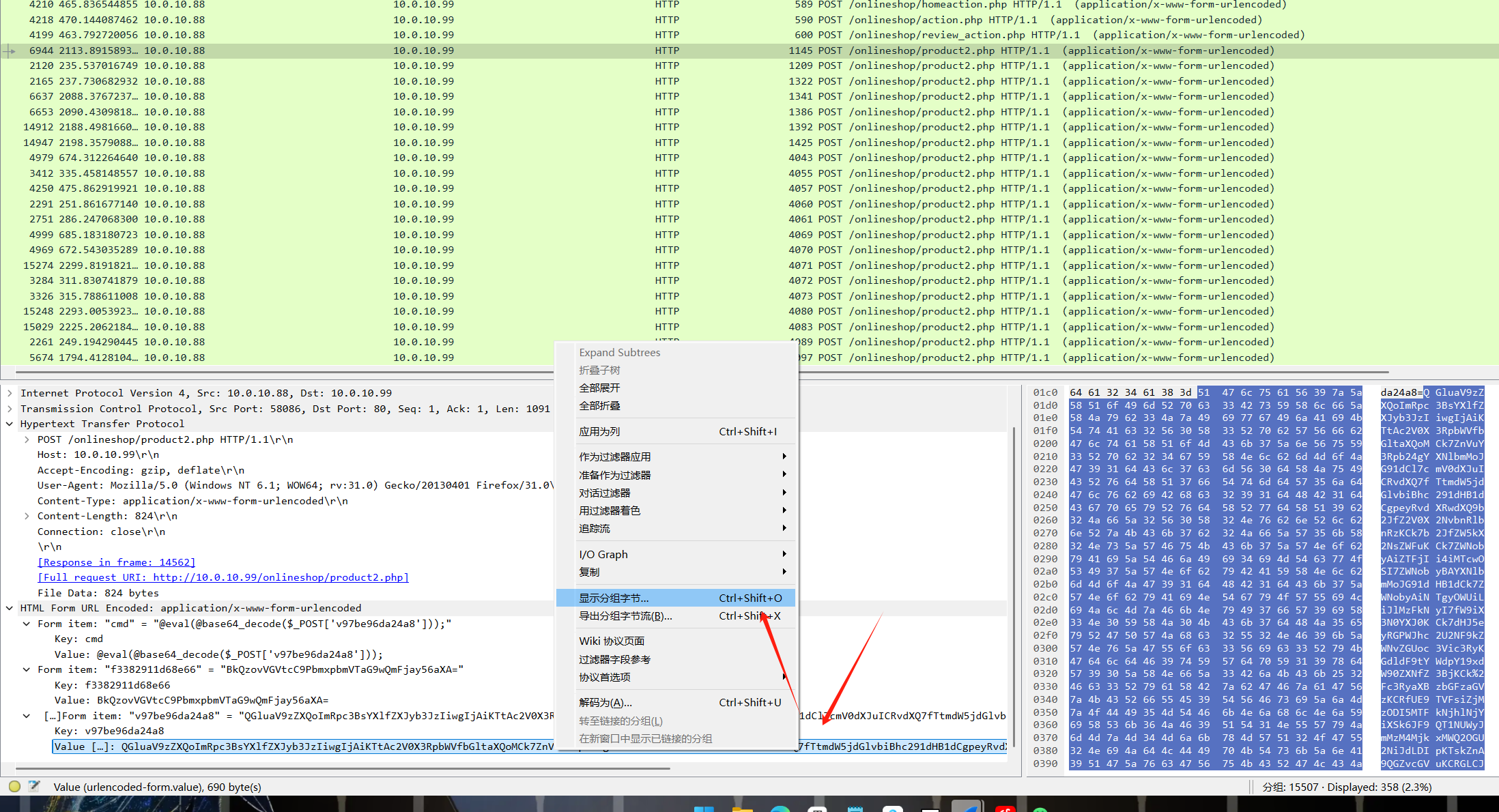The width and height of the screenshot is (1499, 812).
Task: Click the capture file comment edit icon
Action: coord(34,786)
